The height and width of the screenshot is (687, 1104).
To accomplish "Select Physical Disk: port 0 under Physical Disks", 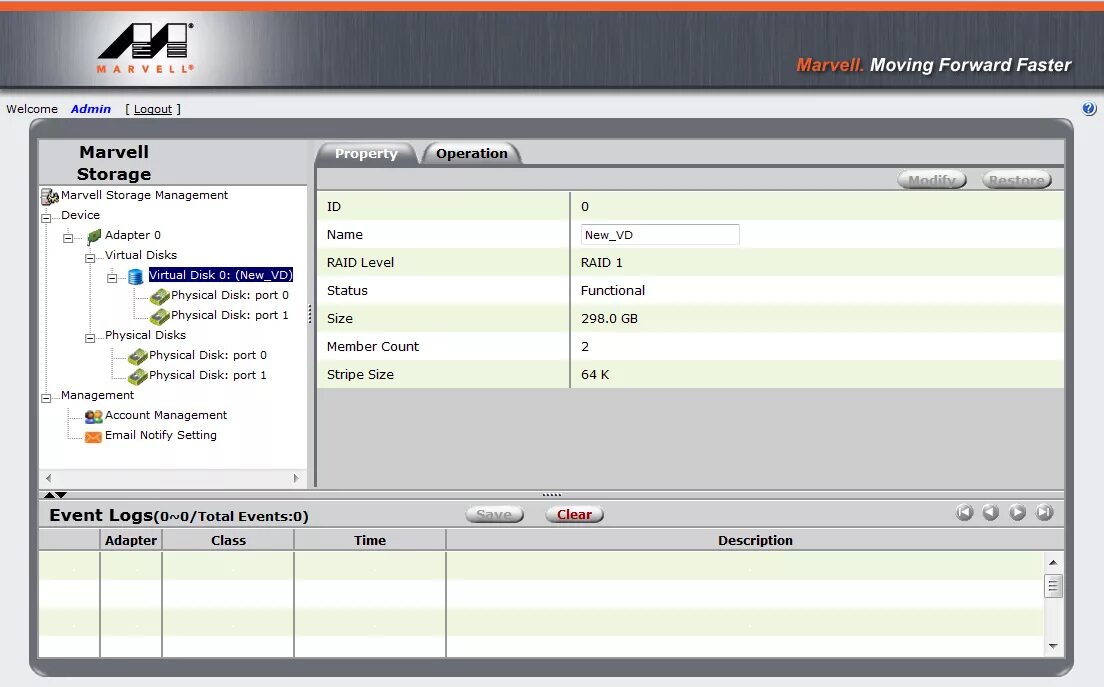I will tap(208, 355).
